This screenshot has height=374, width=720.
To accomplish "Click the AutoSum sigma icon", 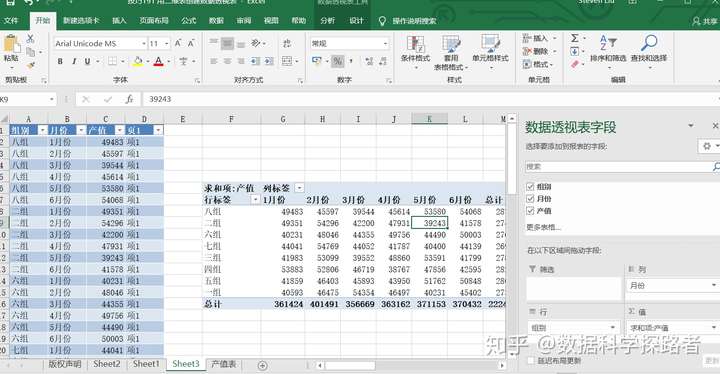I will 574,38.
